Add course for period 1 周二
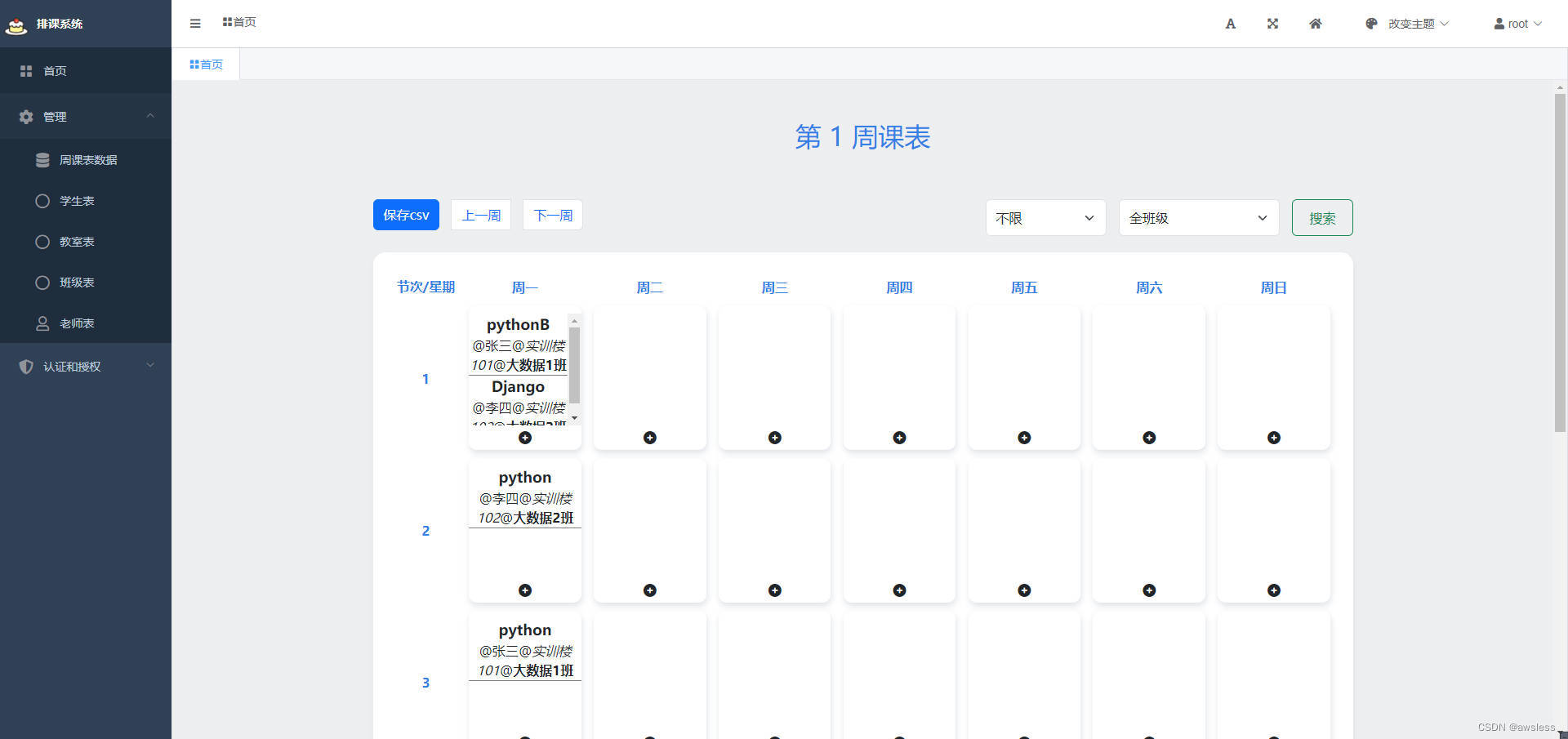 [x=650, y=438]
